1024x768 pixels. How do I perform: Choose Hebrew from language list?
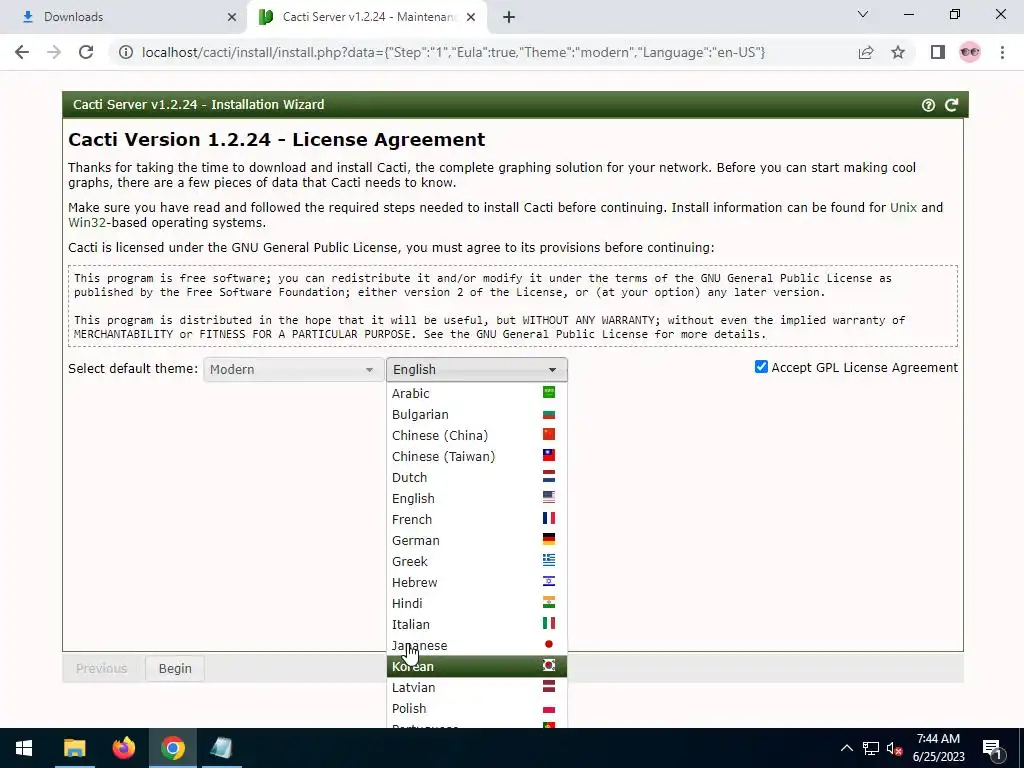(x=477, y=582)
